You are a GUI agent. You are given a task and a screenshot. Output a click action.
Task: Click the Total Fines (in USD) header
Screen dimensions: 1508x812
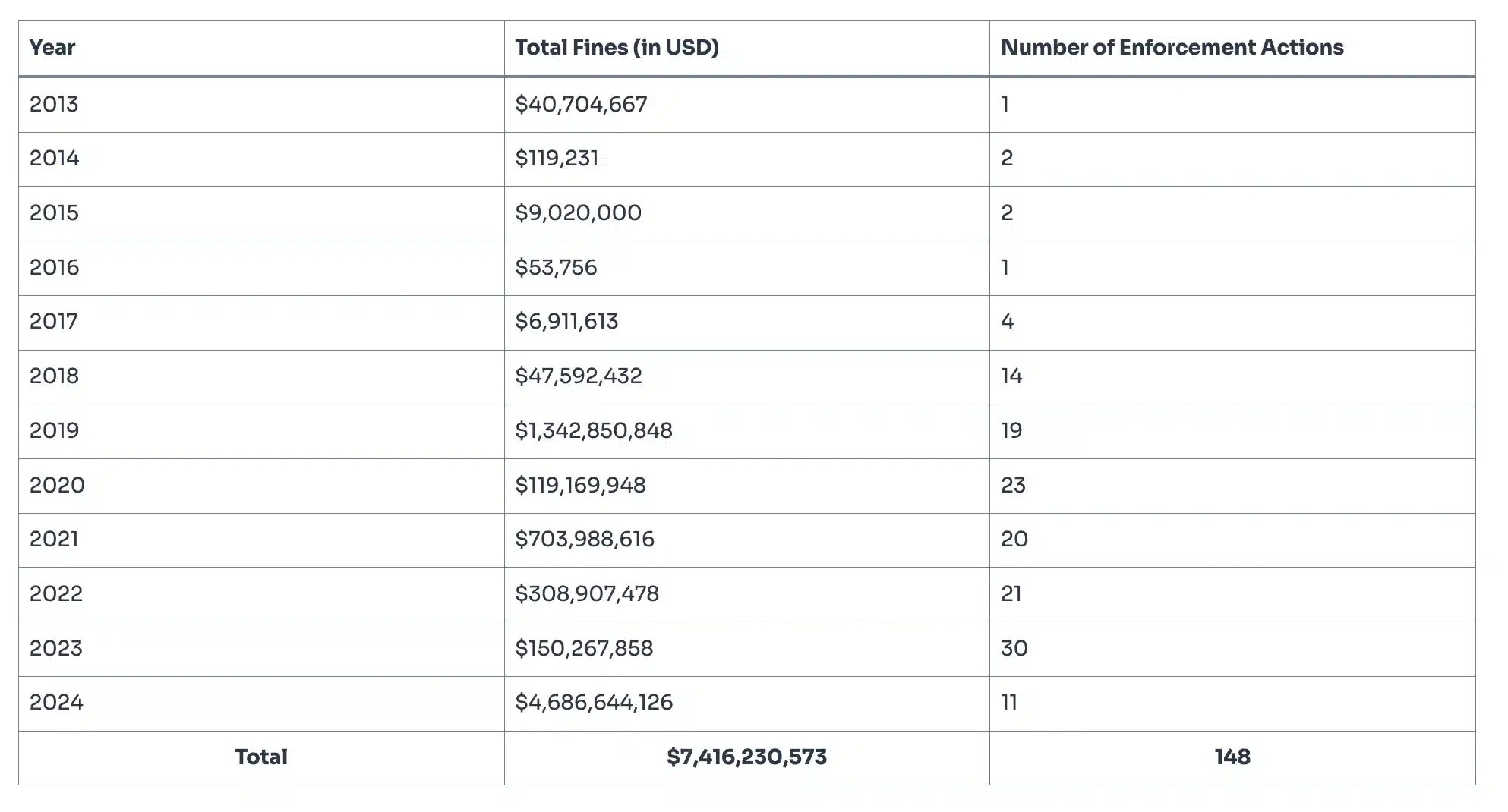617,48
